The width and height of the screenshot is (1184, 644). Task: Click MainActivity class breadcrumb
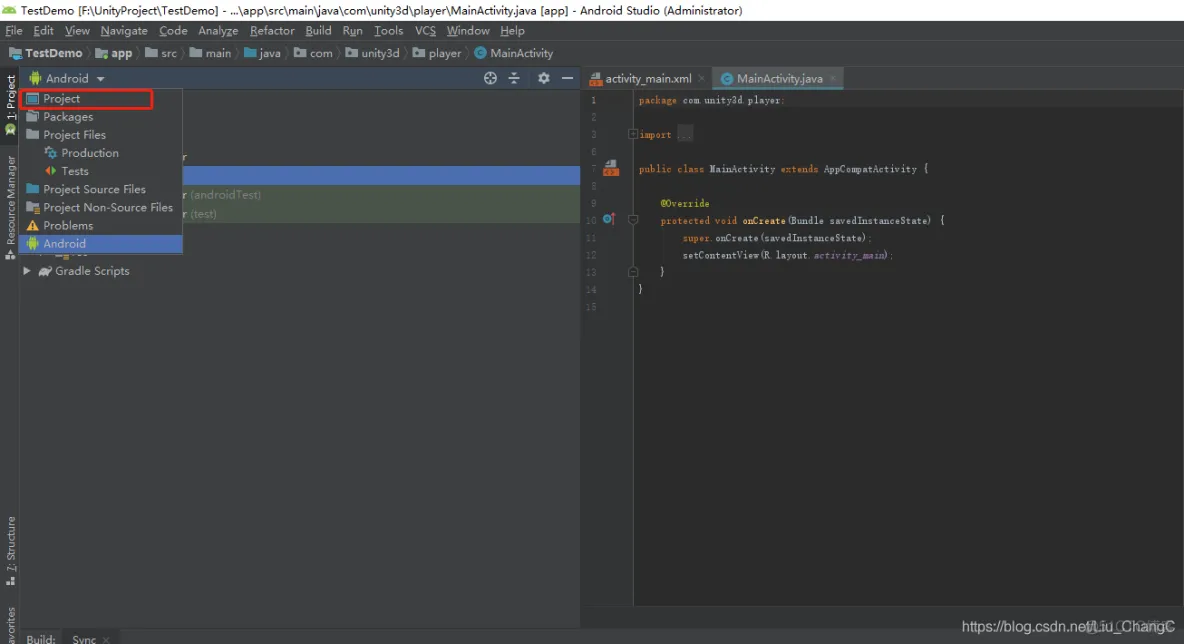point(513,54)
